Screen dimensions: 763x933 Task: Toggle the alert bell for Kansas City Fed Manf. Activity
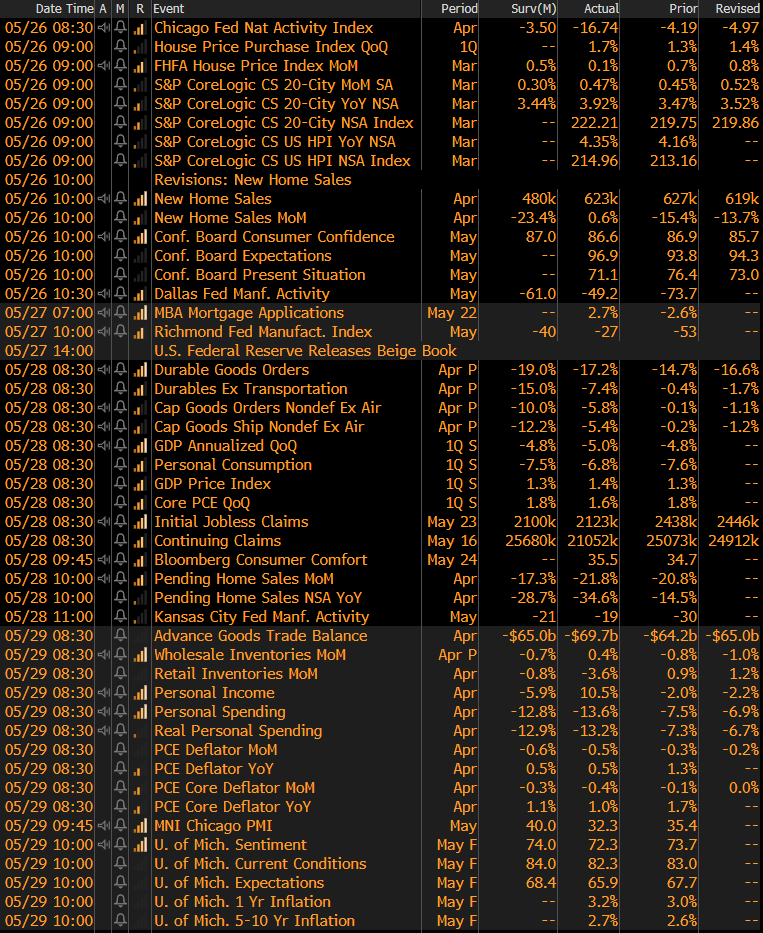(121, 617)
